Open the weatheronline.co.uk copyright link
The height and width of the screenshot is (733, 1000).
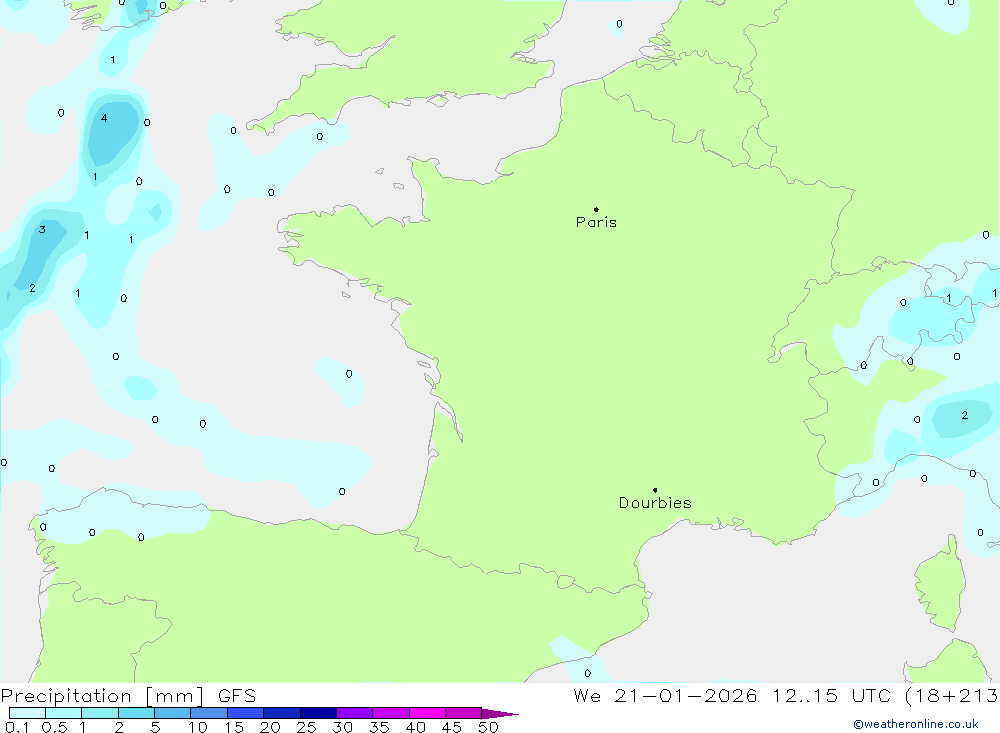point(915,724)
